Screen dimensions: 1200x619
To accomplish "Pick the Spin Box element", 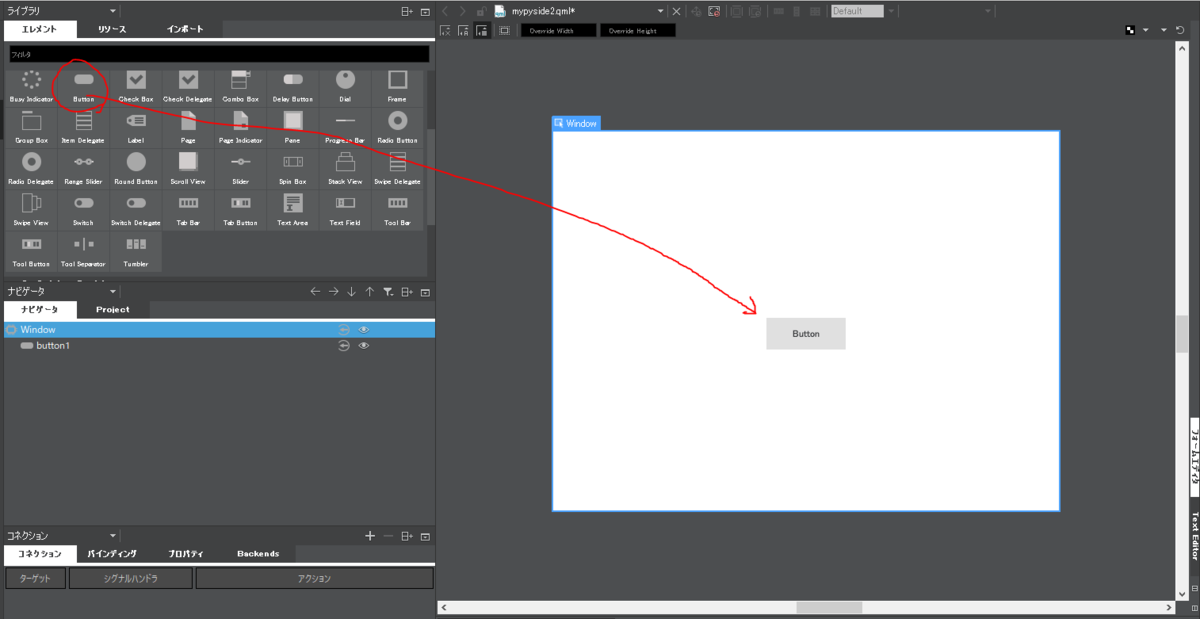I will [x=293, y=169].
